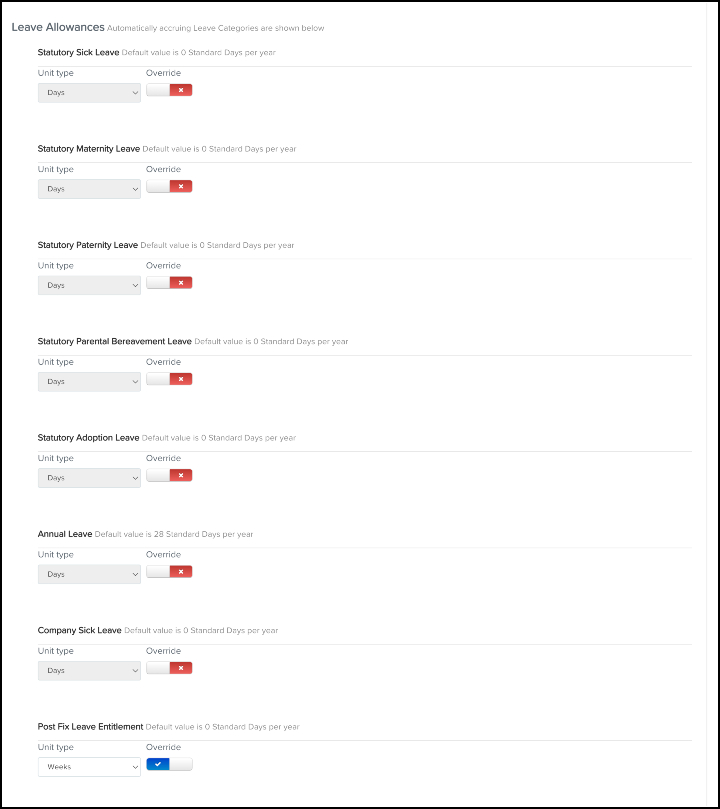Click the Statutory Sick Leave category title
The height and width of the screenshot is (809, 720).
78,52
